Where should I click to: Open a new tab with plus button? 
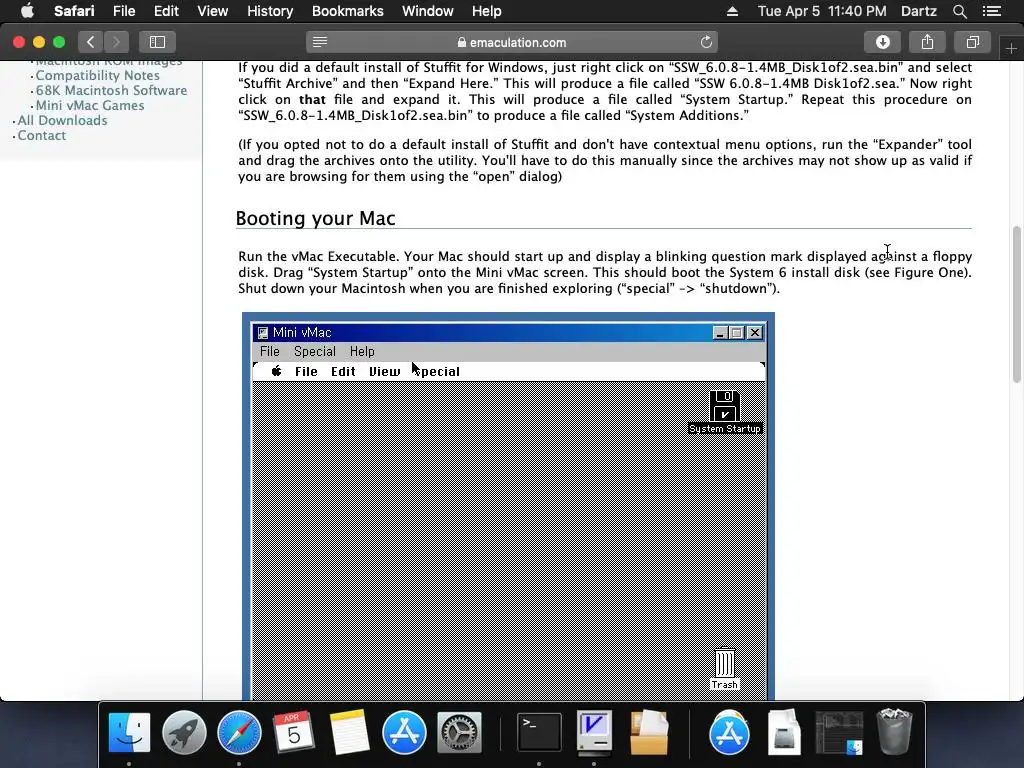coord(1011,48)
